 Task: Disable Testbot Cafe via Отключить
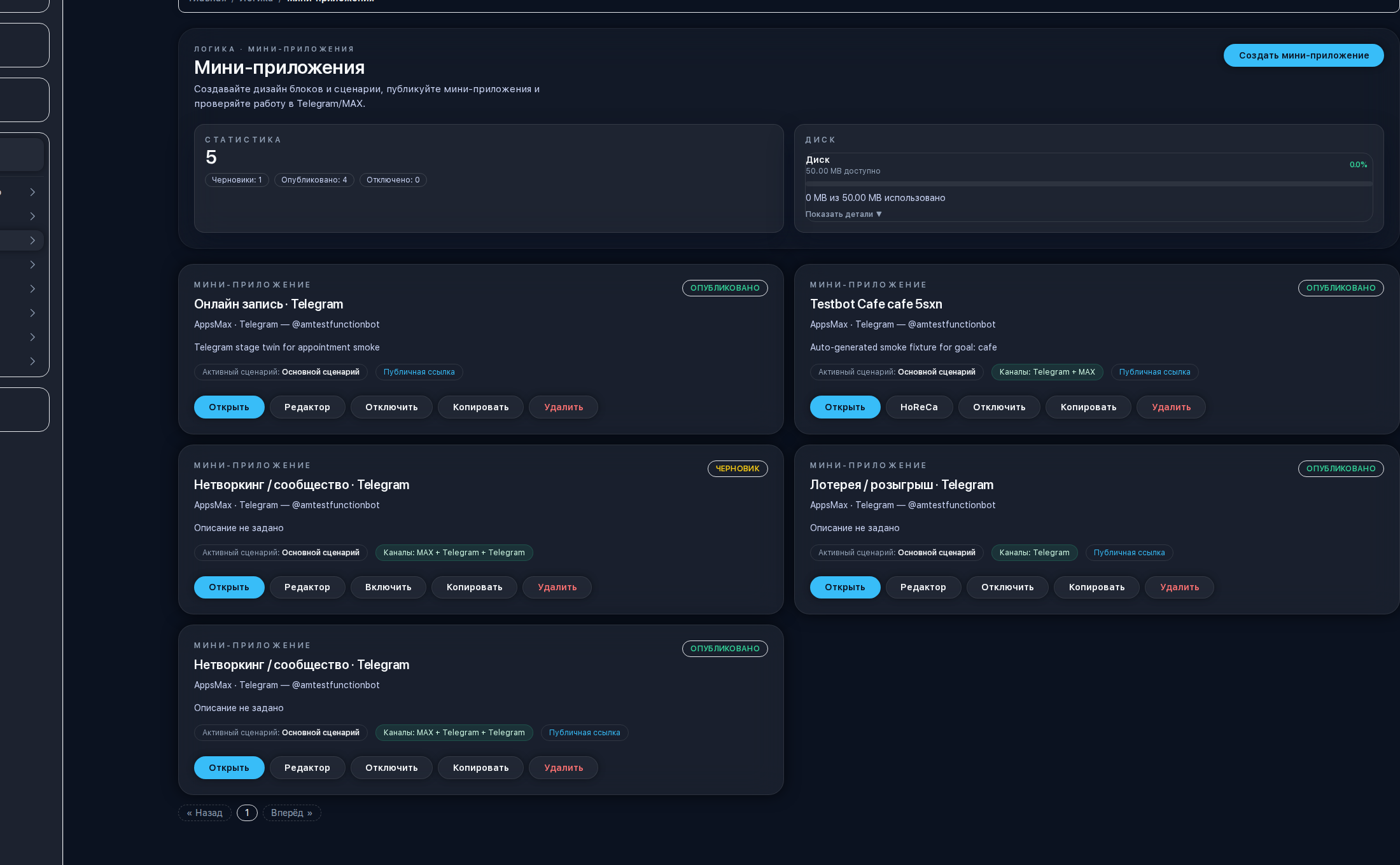pyautogui.click(x=999, y=407)
